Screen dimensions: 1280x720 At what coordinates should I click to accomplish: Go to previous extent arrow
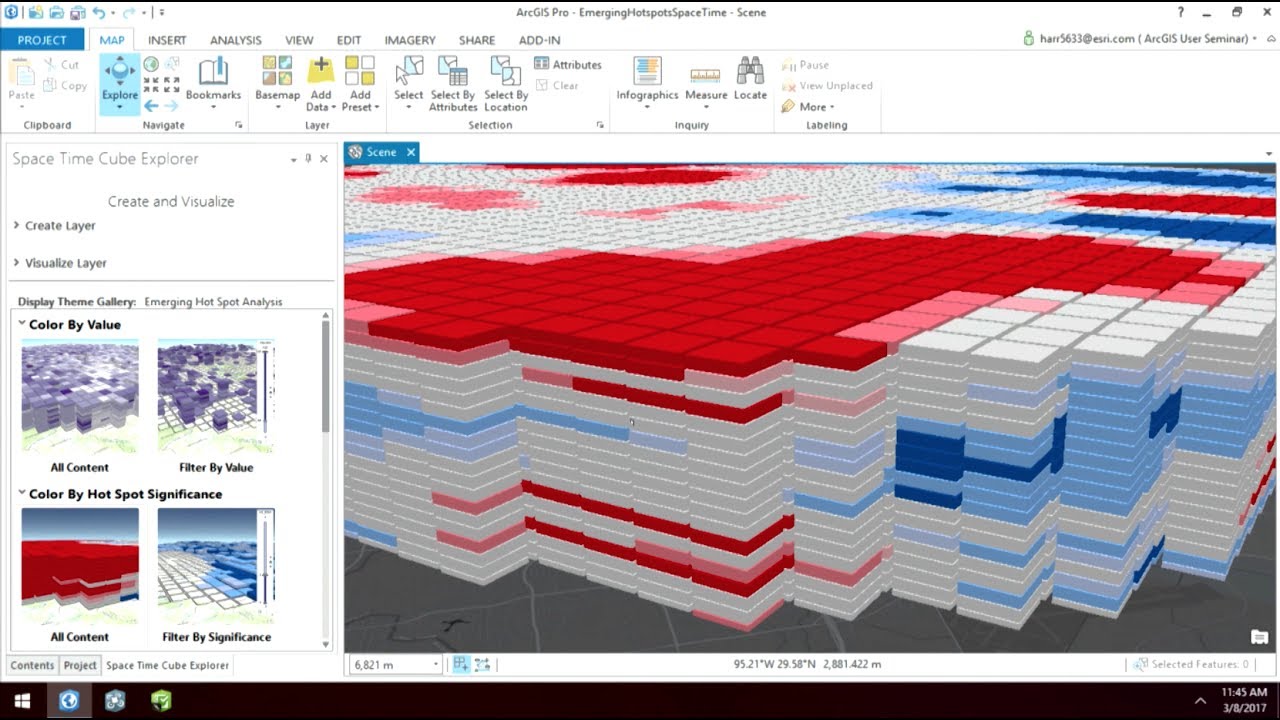click(151, 105)
